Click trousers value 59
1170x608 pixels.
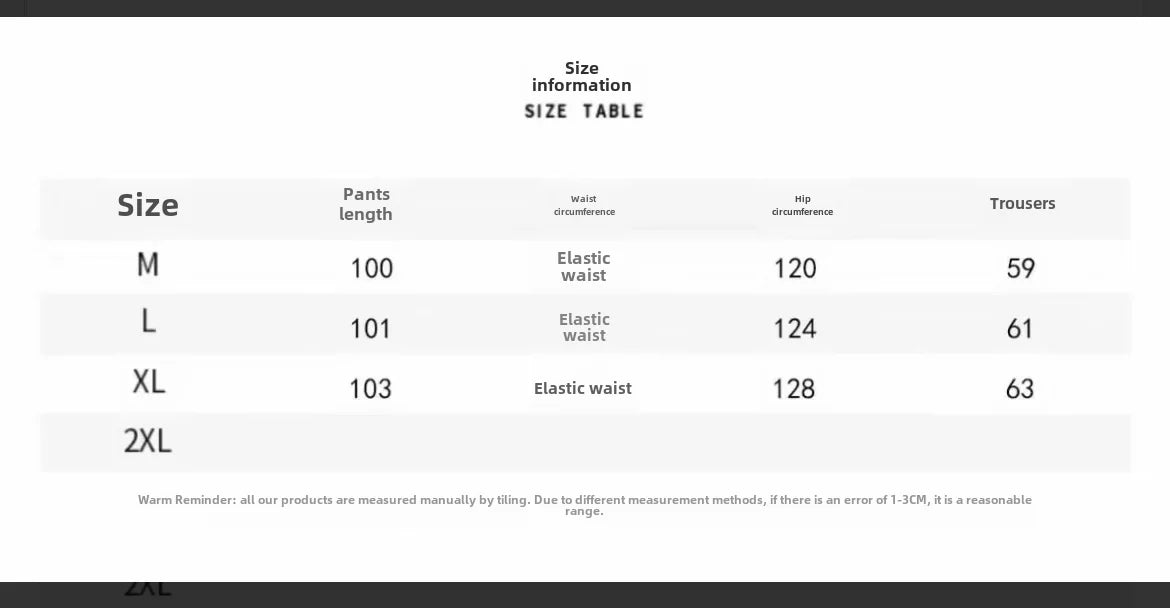tap(1021, 269)
